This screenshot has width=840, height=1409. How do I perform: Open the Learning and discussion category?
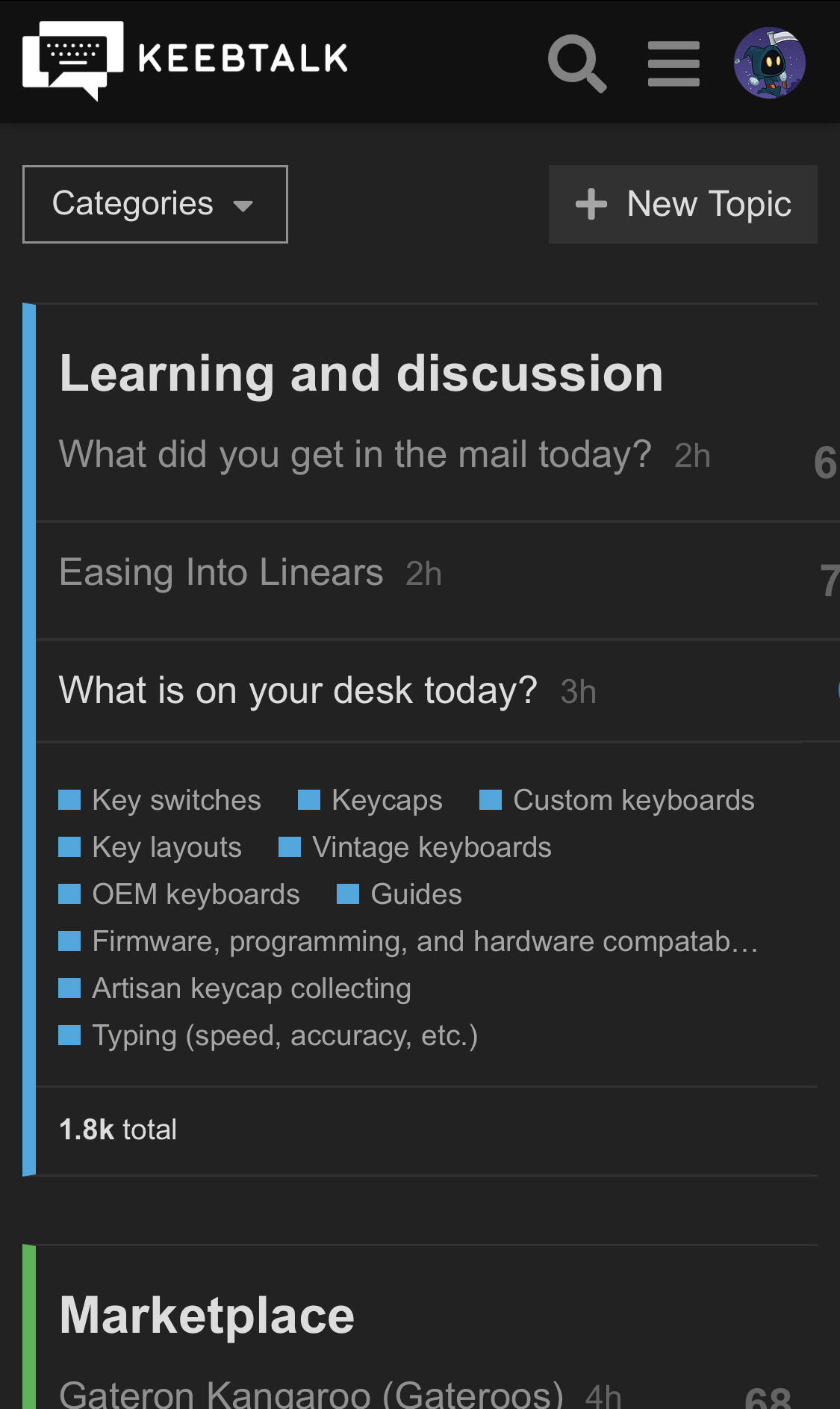point(361,374)
